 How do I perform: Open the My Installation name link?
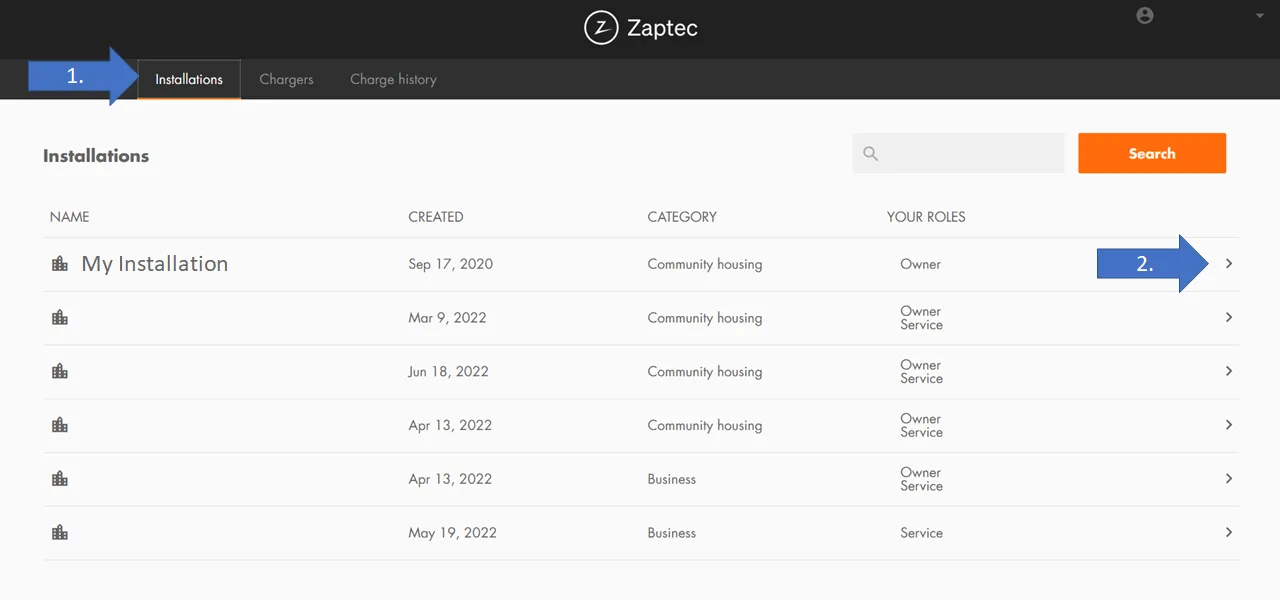pos(155,264)
